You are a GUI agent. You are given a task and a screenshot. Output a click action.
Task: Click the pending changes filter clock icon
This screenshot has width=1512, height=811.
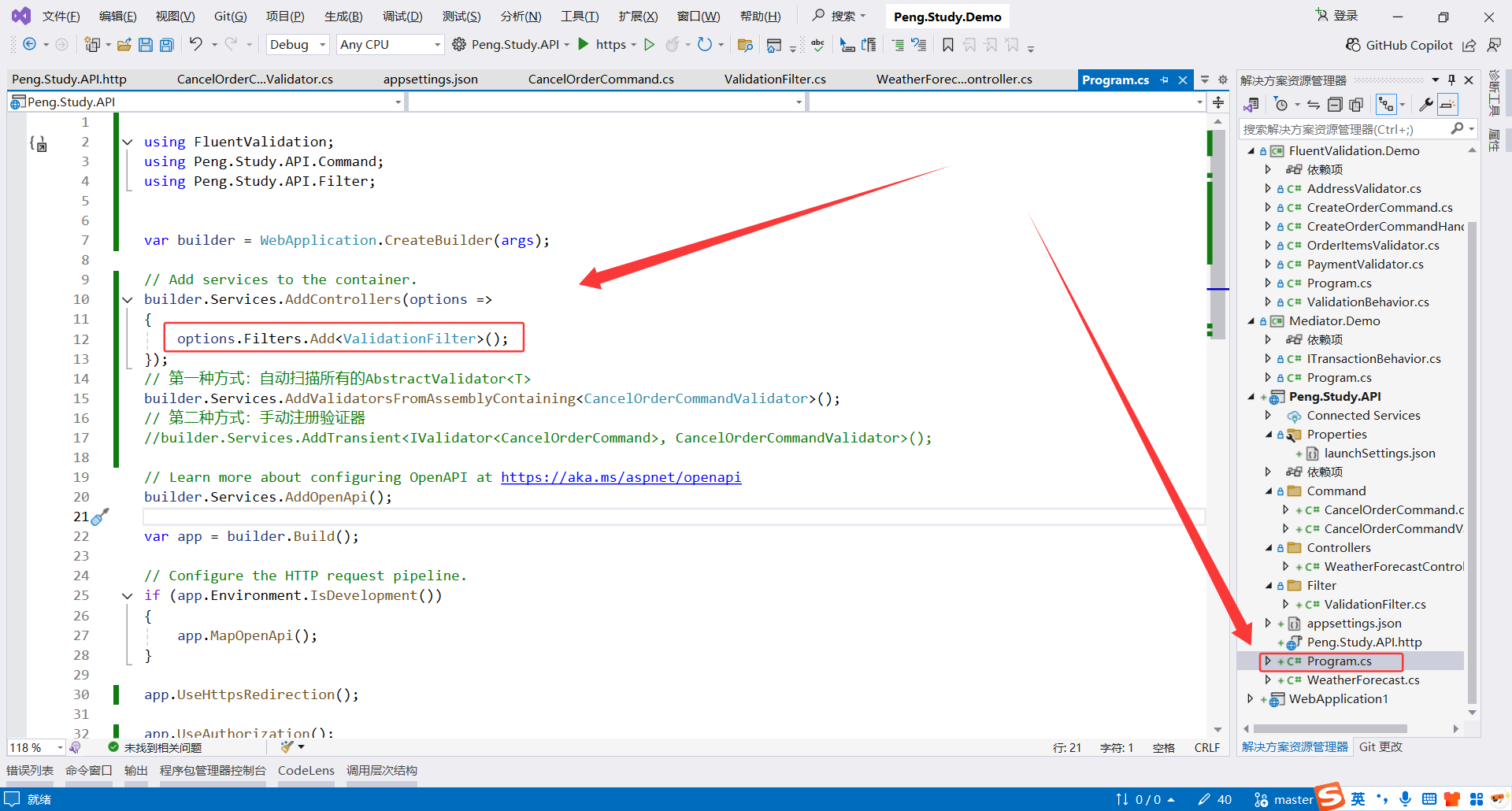click(1281, 105)
